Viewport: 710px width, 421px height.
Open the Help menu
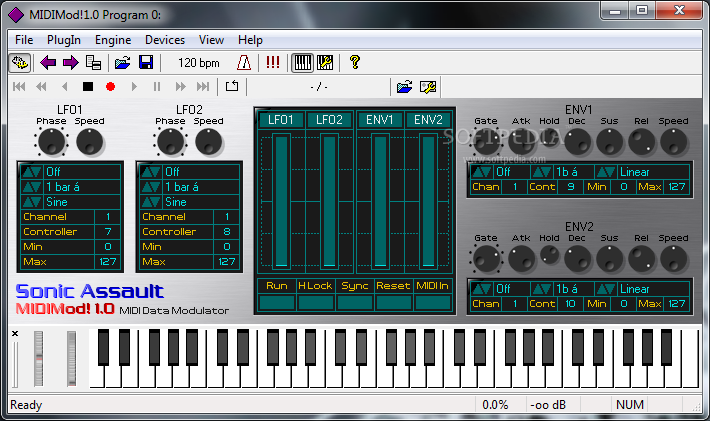(x=250, y=40)
